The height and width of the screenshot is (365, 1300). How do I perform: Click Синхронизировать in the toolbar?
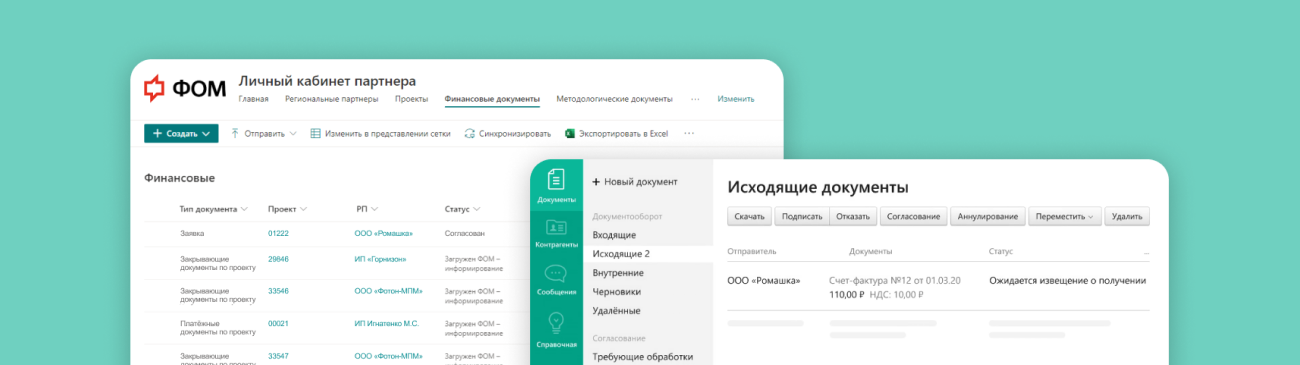click(507, 133)
